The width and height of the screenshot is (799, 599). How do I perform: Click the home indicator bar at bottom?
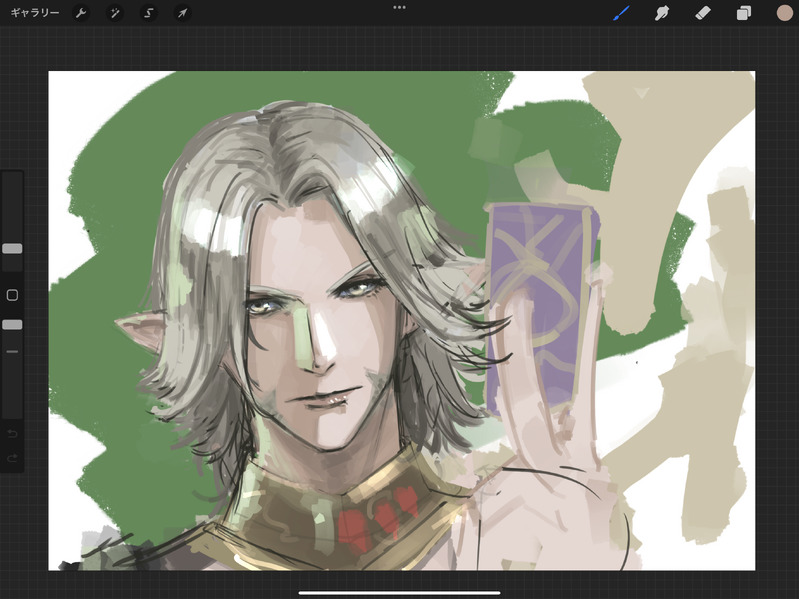coord(400,593)
